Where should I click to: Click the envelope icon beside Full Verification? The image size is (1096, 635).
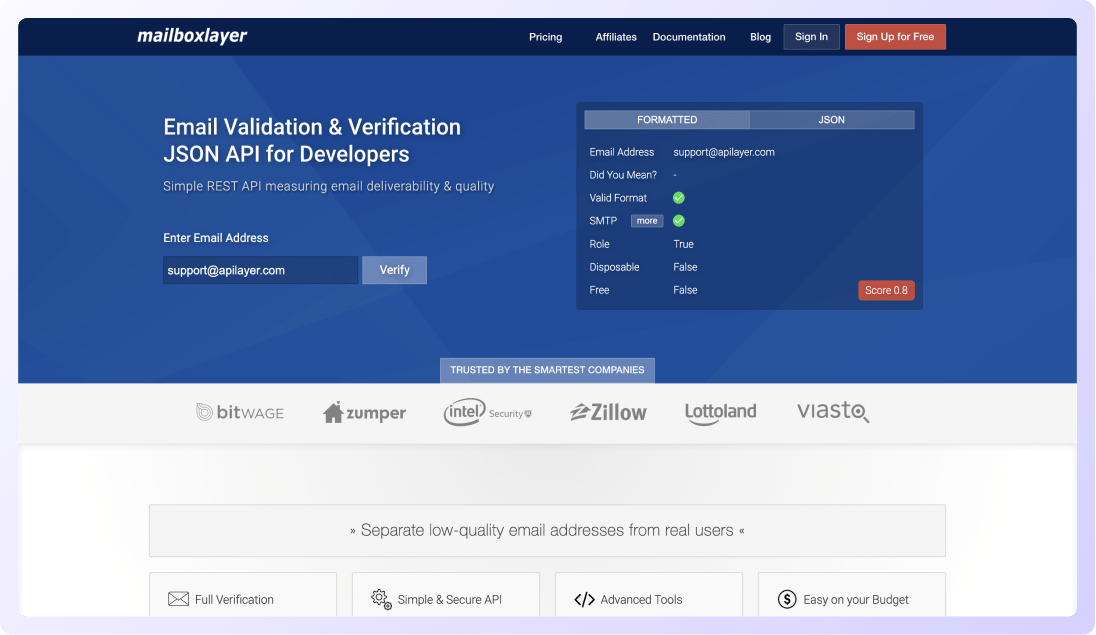point(178,600)
